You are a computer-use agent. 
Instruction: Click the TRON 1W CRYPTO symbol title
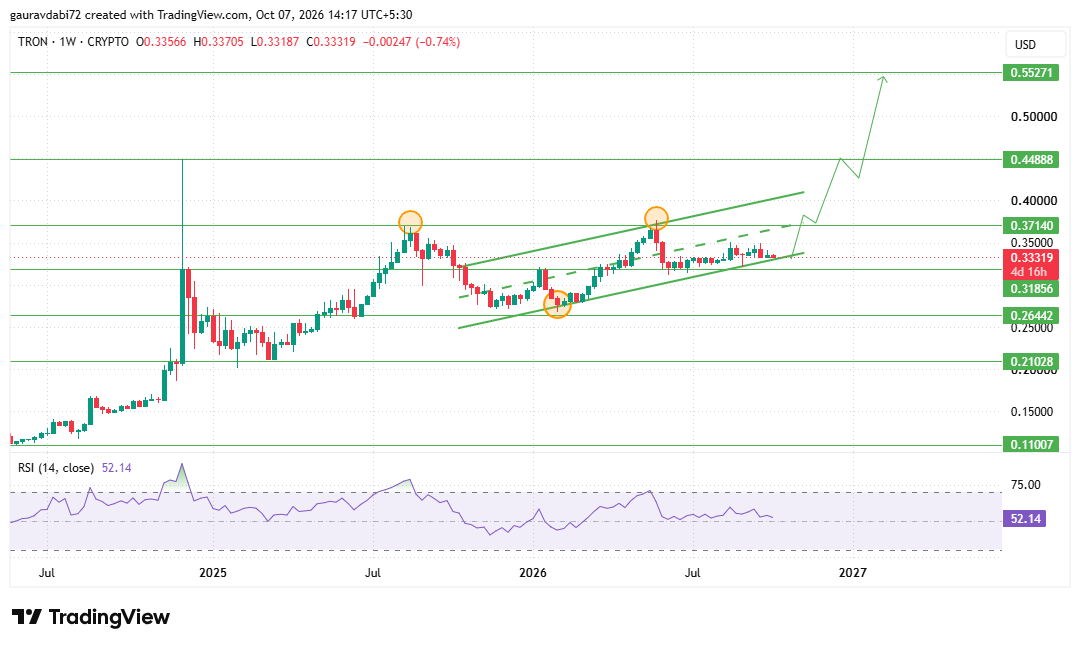coord(73,42)
